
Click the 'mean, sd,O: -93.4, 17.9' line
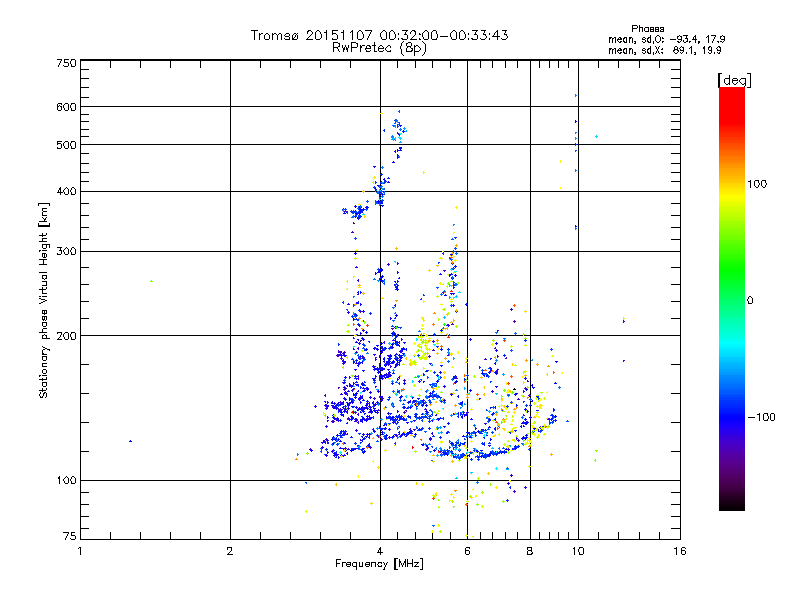666,39
